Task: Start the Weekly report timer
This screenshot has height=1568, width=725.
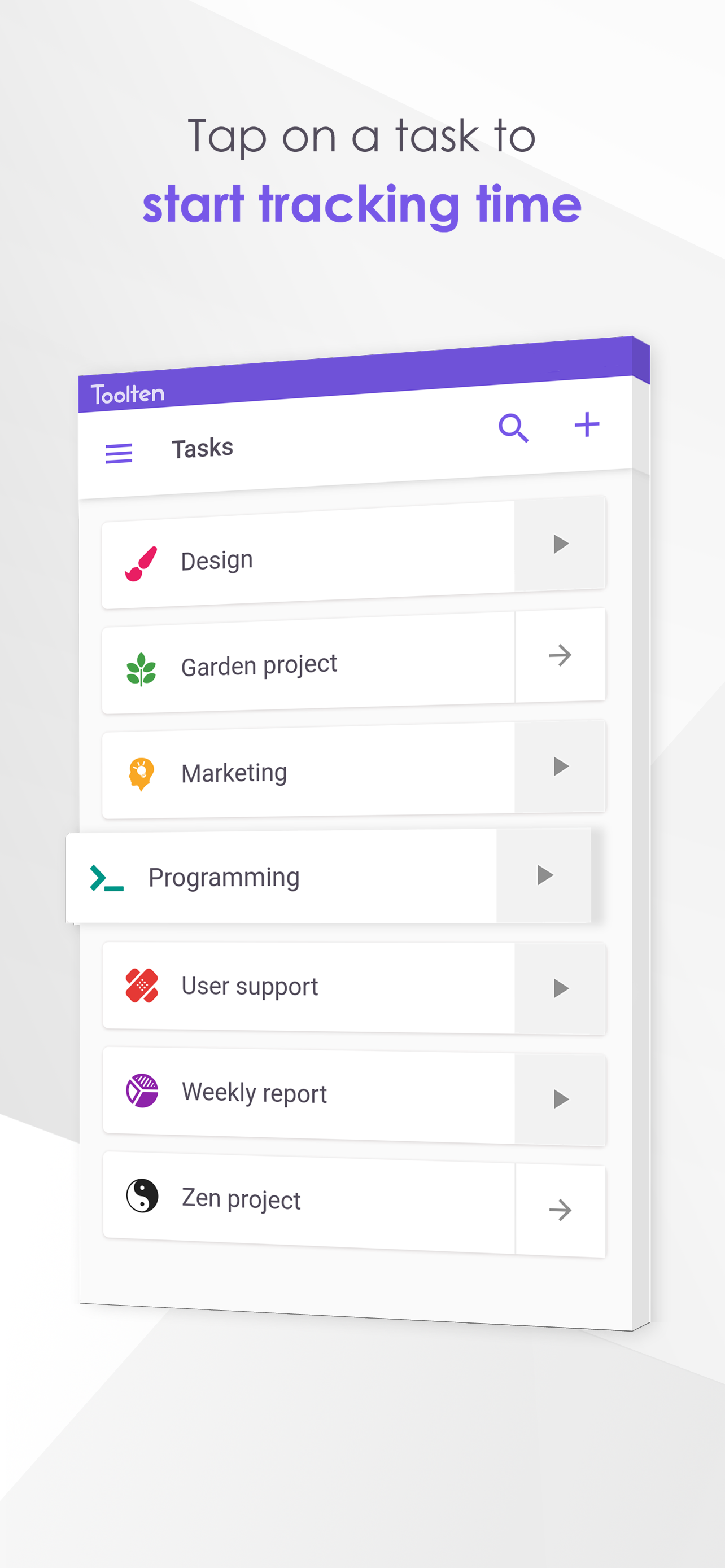Action: pos(560,1100)
